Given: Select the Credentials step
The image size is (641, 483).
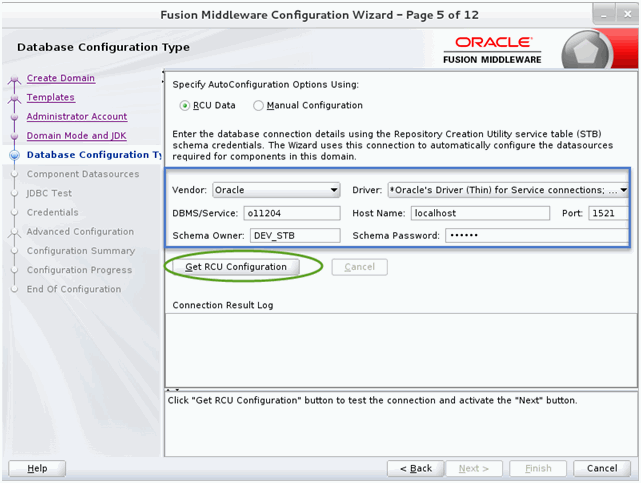Looking at the screenshot, I should 52,212.
